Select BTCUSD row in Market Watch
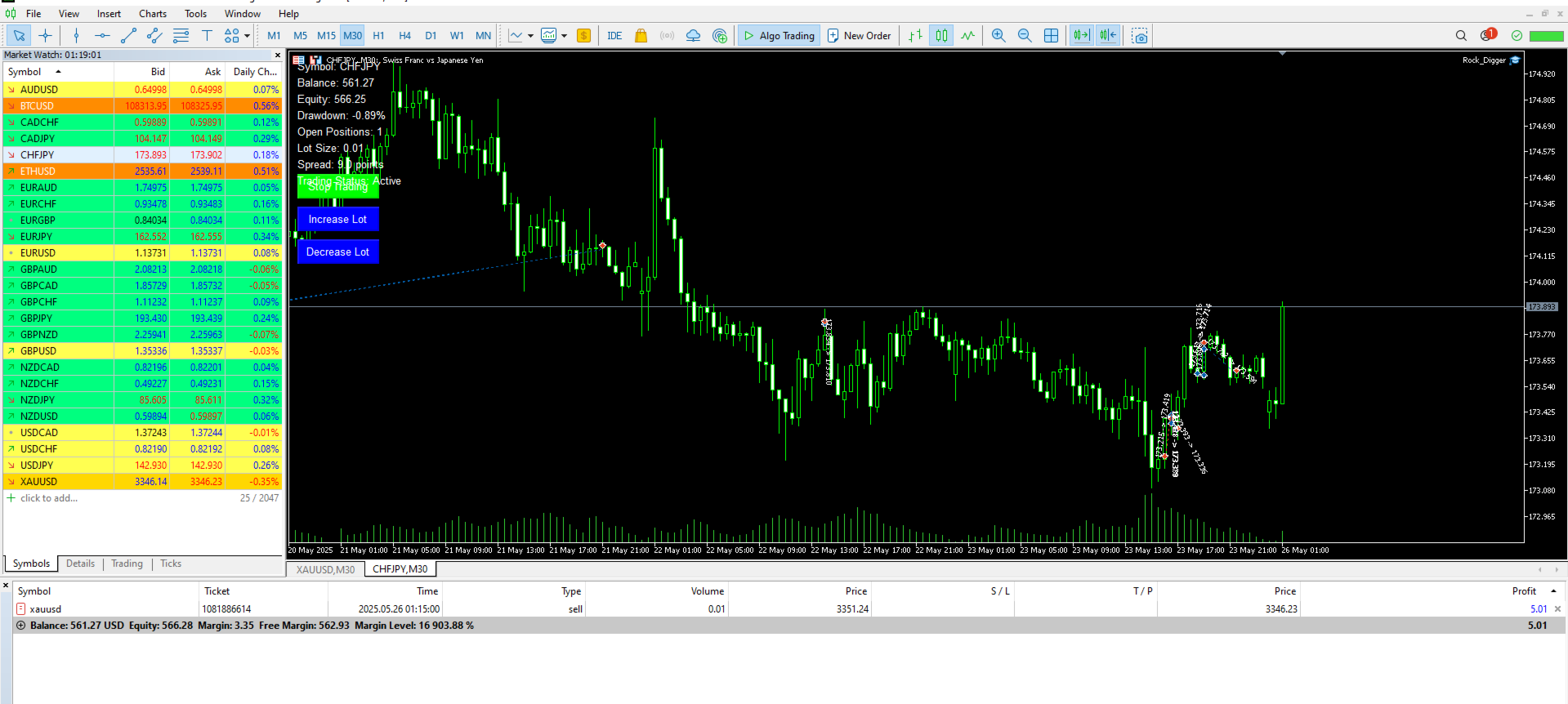Image resolution: width=1568 pixels, height=704 pixels. coord(143,106)
